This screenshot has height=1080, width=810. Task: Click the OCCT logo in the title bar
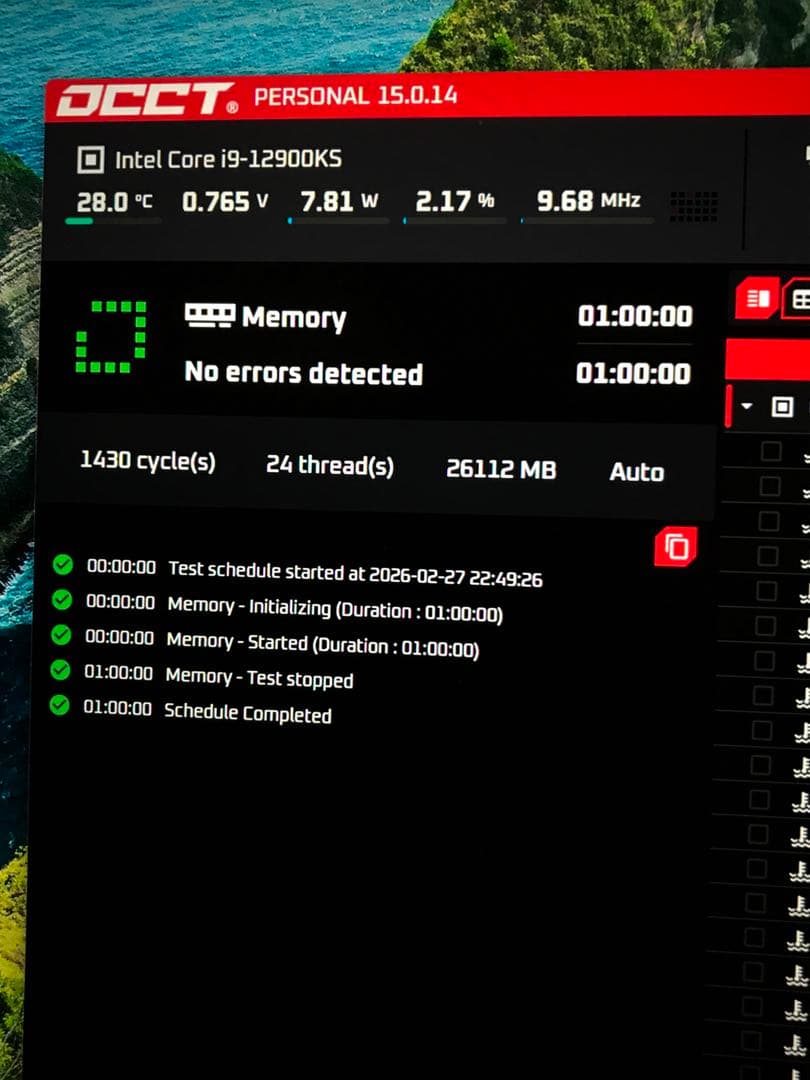coord(147,99)
